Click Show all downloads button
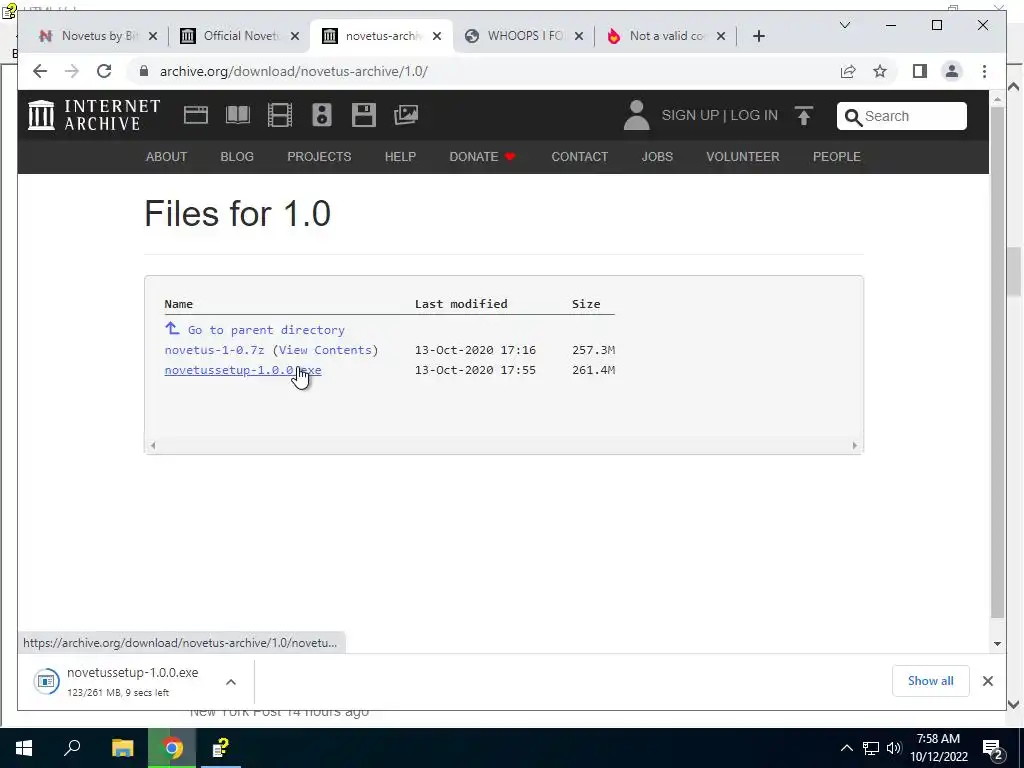 click(x=930, y=681)
